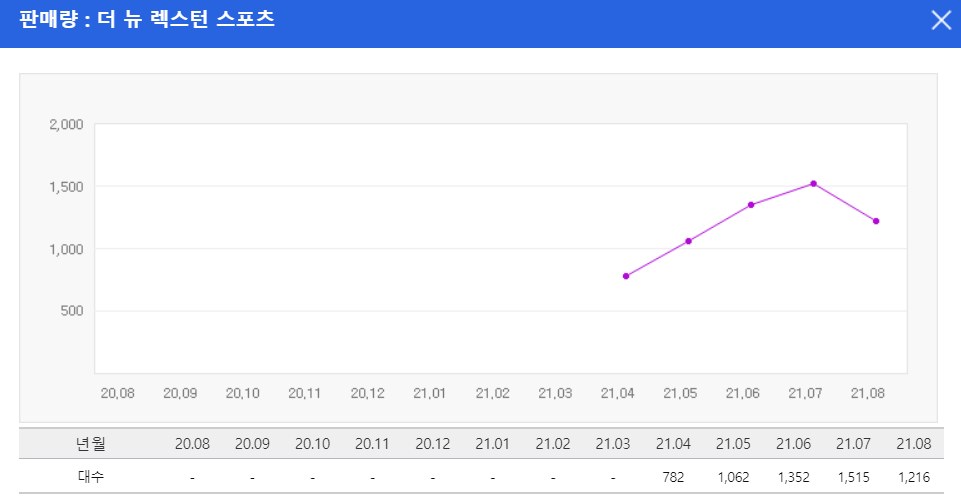This screenshot has height=498, width=961.
Task: Click the 20.08 table column header
Action: [x=192, y=444]
